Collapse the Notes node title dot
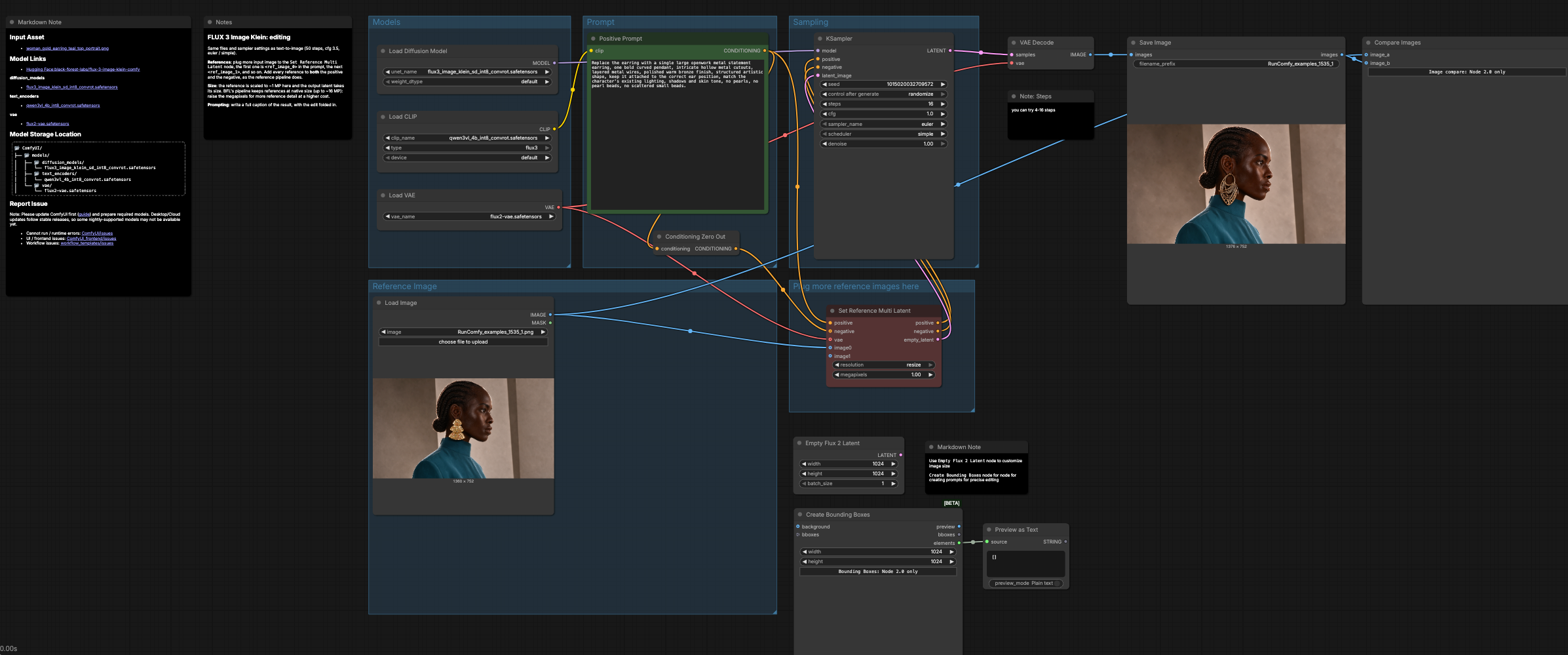Viewport: 1568px width, 655px height. [x=210, y=22]
